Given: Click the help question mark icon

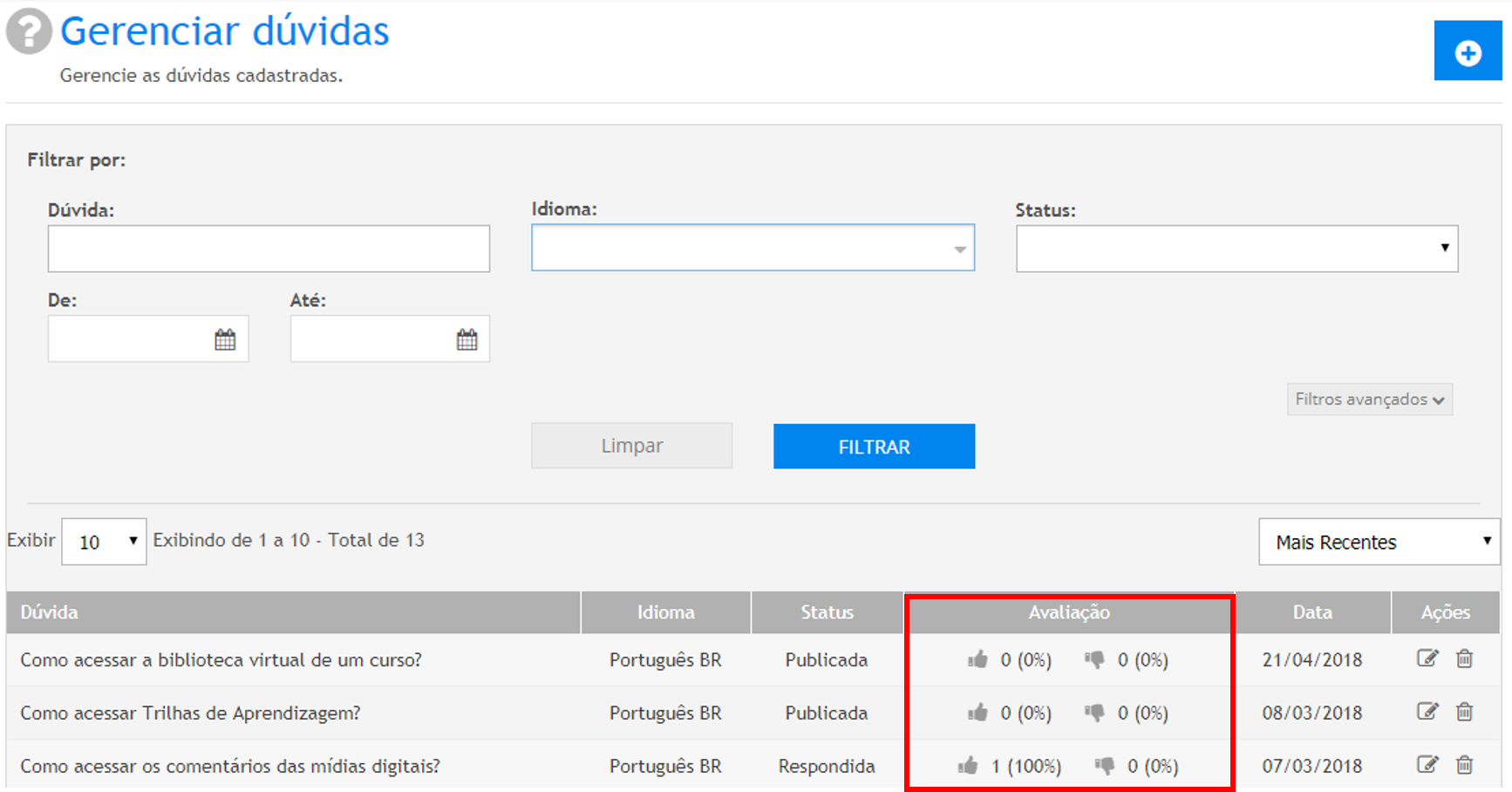Looking at the screenshot, I should [x=29, y=31].
